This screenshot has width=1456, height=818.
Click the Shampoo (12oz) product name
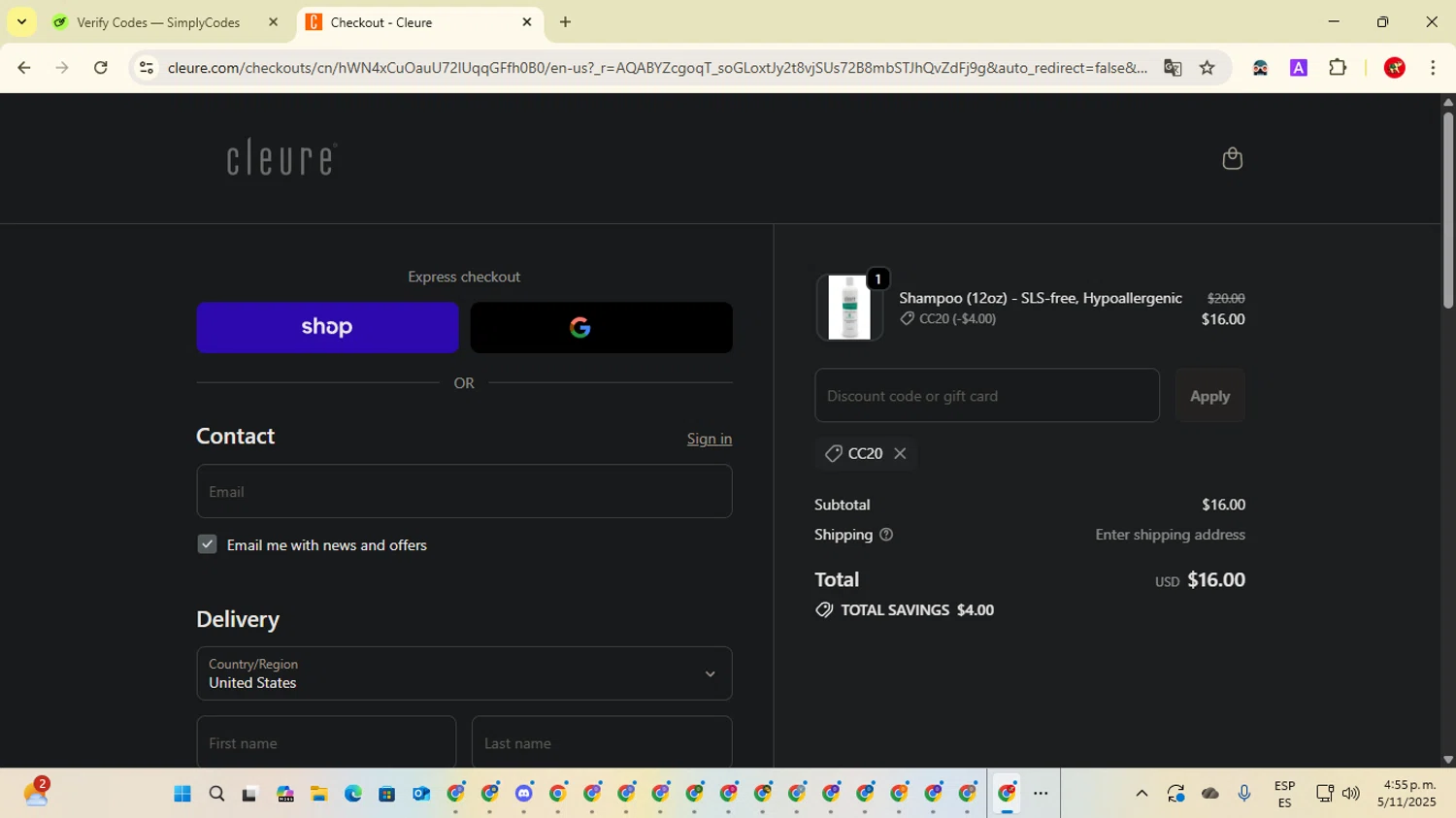click(1041, 298)
